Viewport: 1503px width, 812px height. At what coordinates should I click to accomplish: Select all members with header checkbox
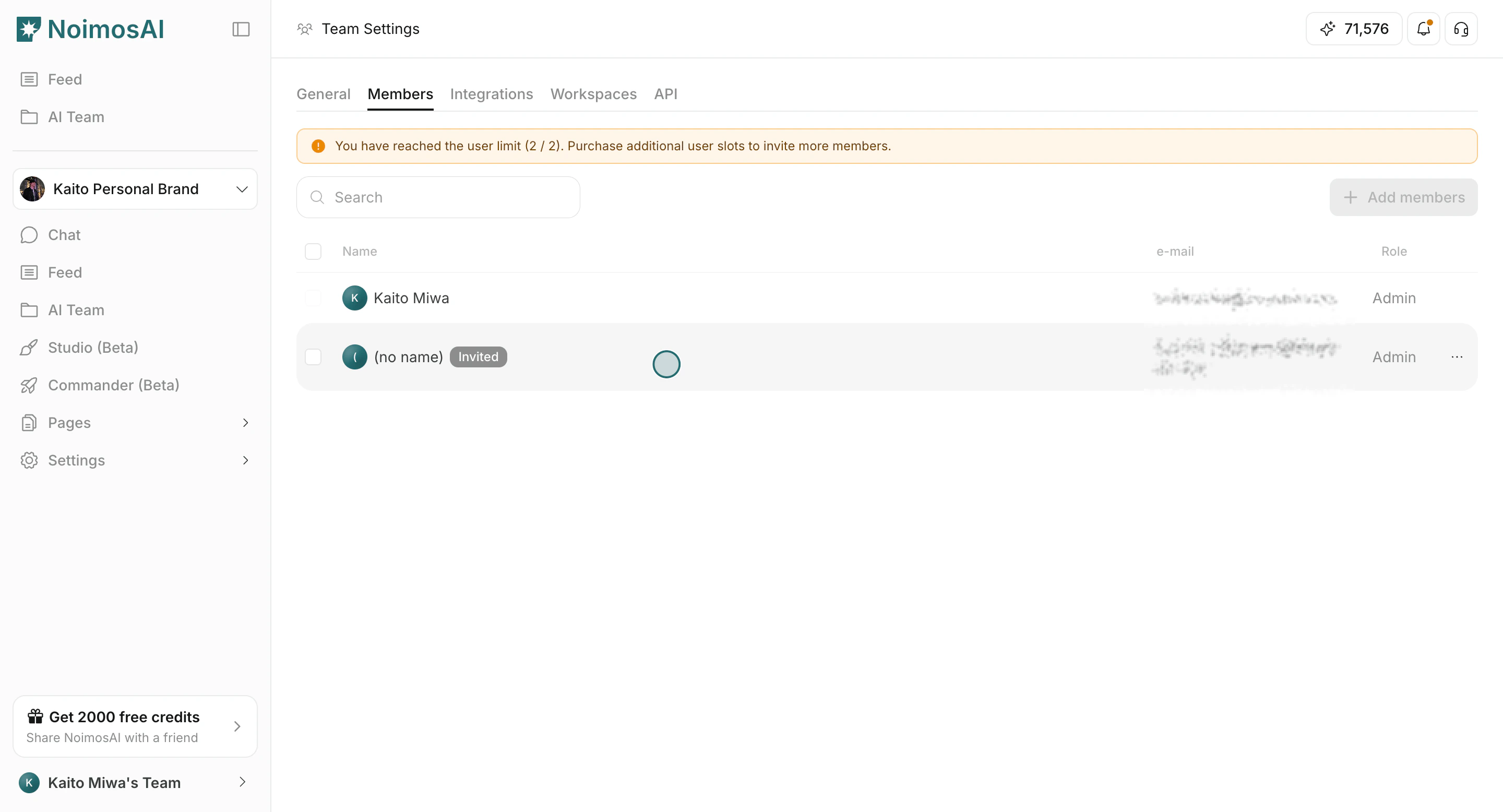coord(313,252)
